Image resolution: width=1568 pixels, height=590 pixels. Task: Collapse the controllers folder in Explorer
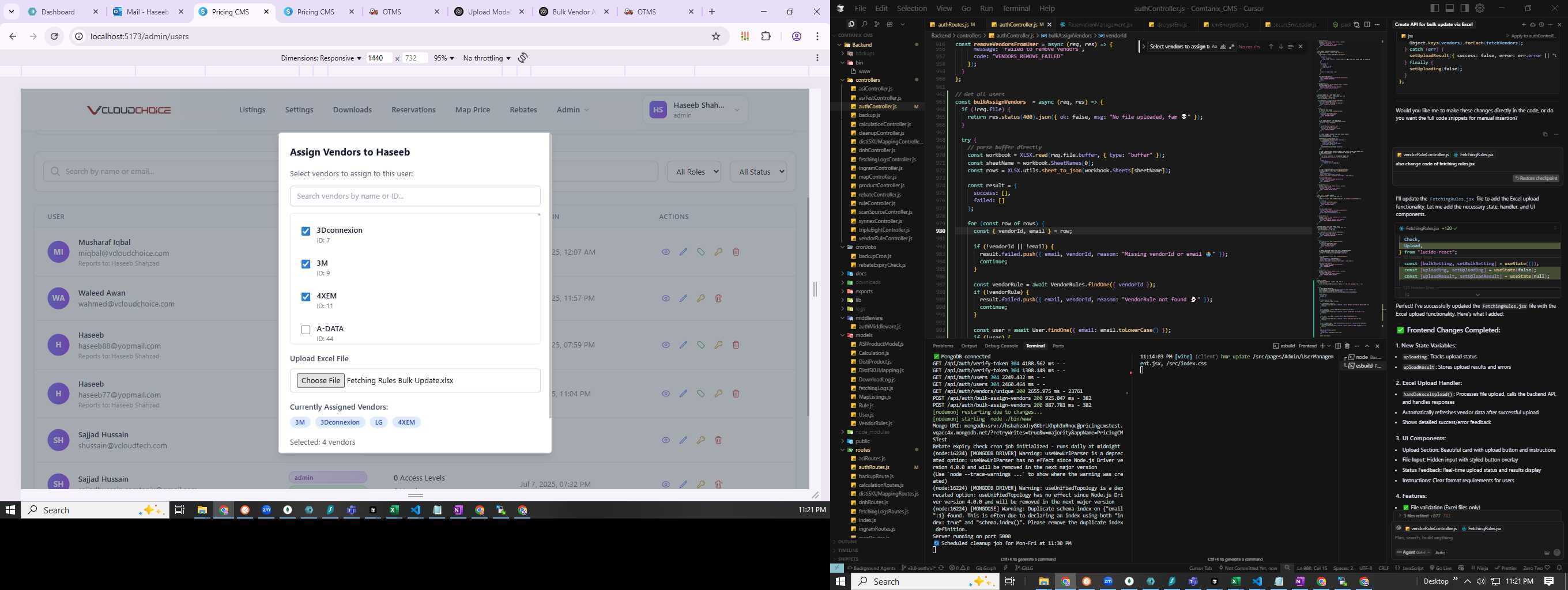click(868, 80)
